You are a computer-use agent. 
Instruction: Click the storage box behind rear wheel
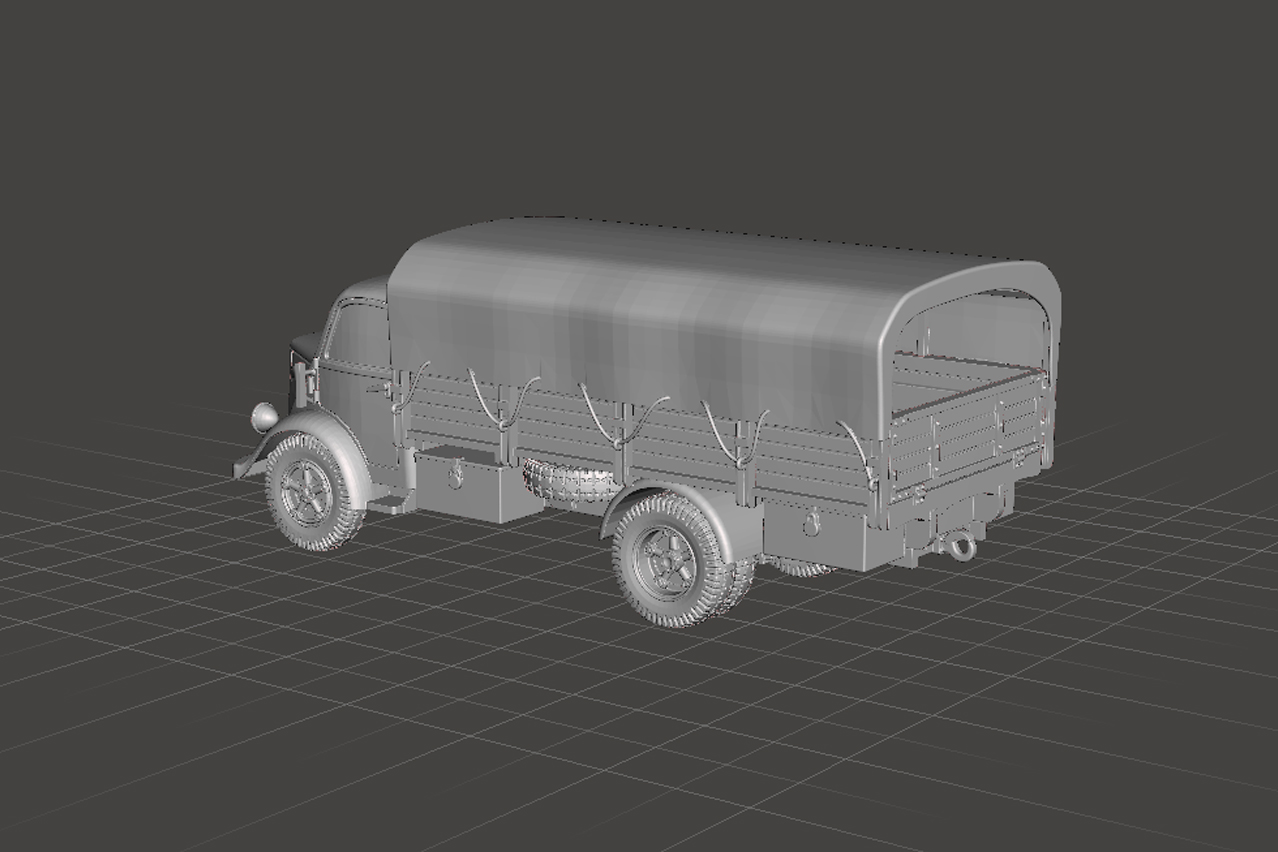pos(822,537)
